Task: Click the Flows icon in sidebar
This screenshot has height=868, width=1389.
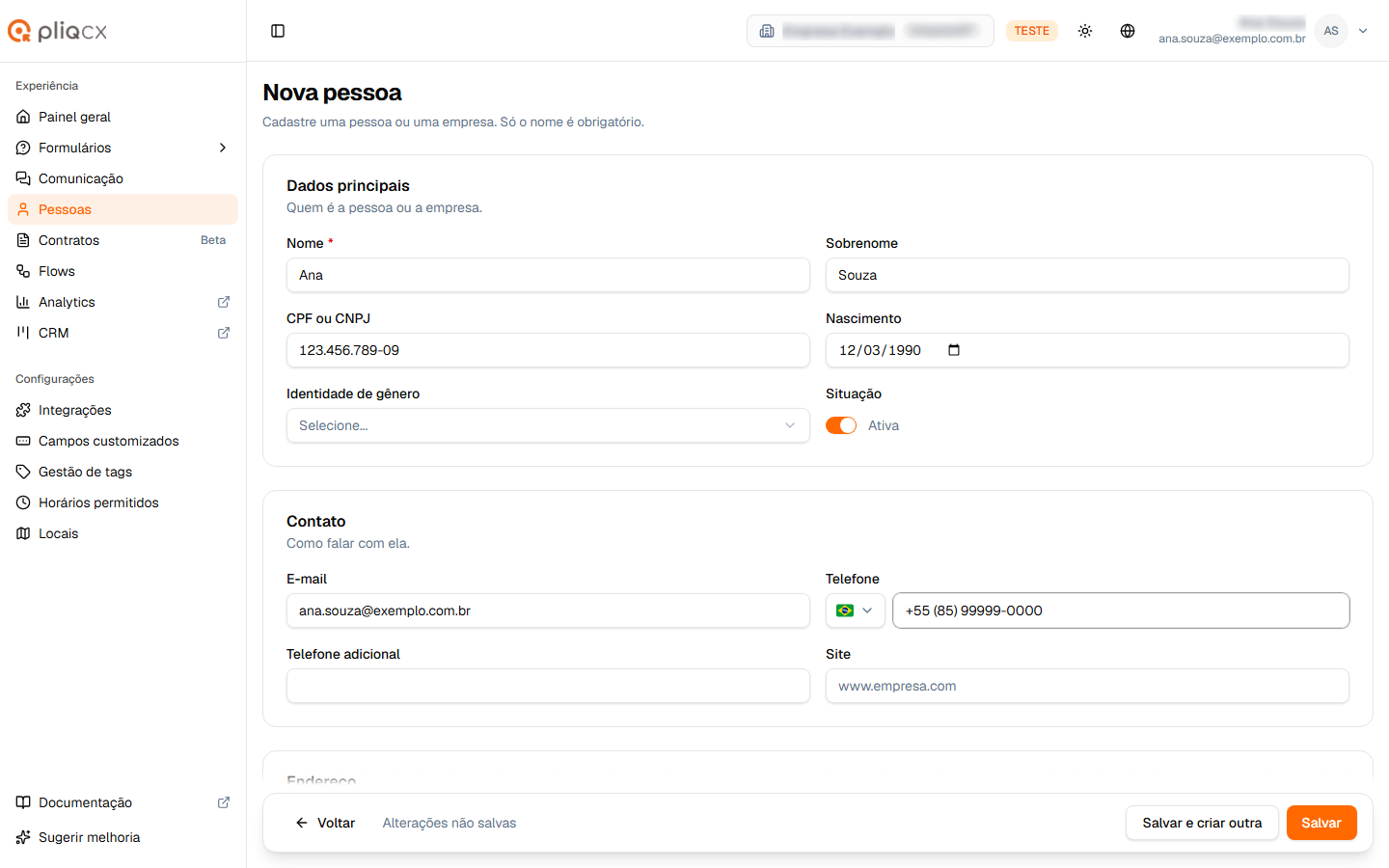Action: point(23,271)
